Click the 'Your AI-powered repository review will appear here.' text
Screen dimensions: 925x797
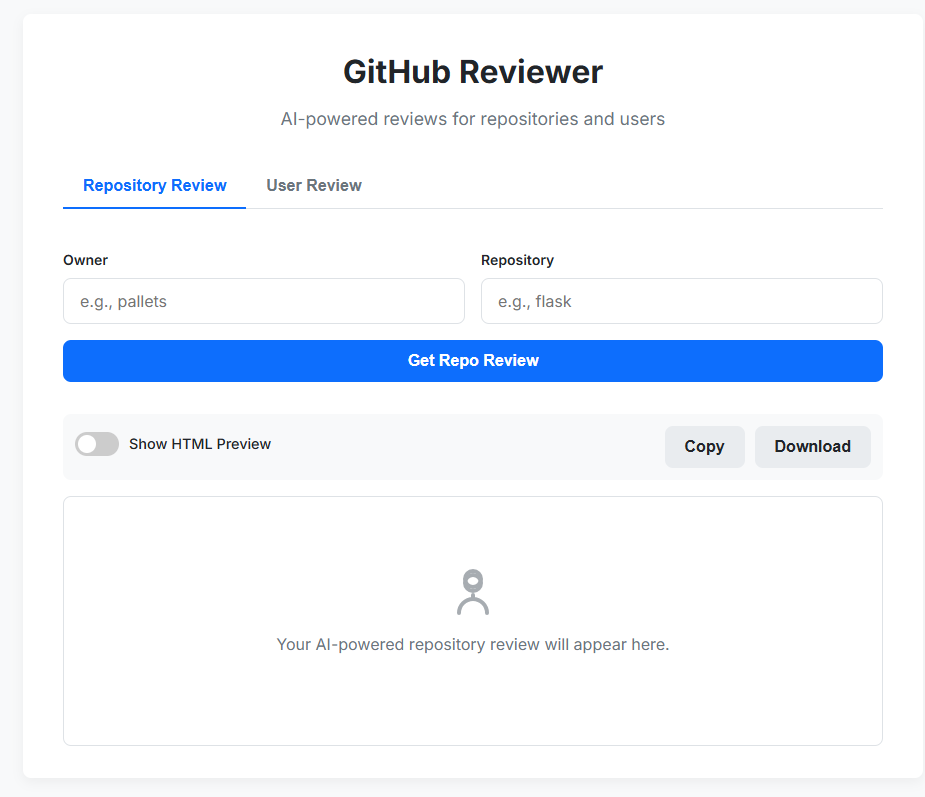pos(473,644)
